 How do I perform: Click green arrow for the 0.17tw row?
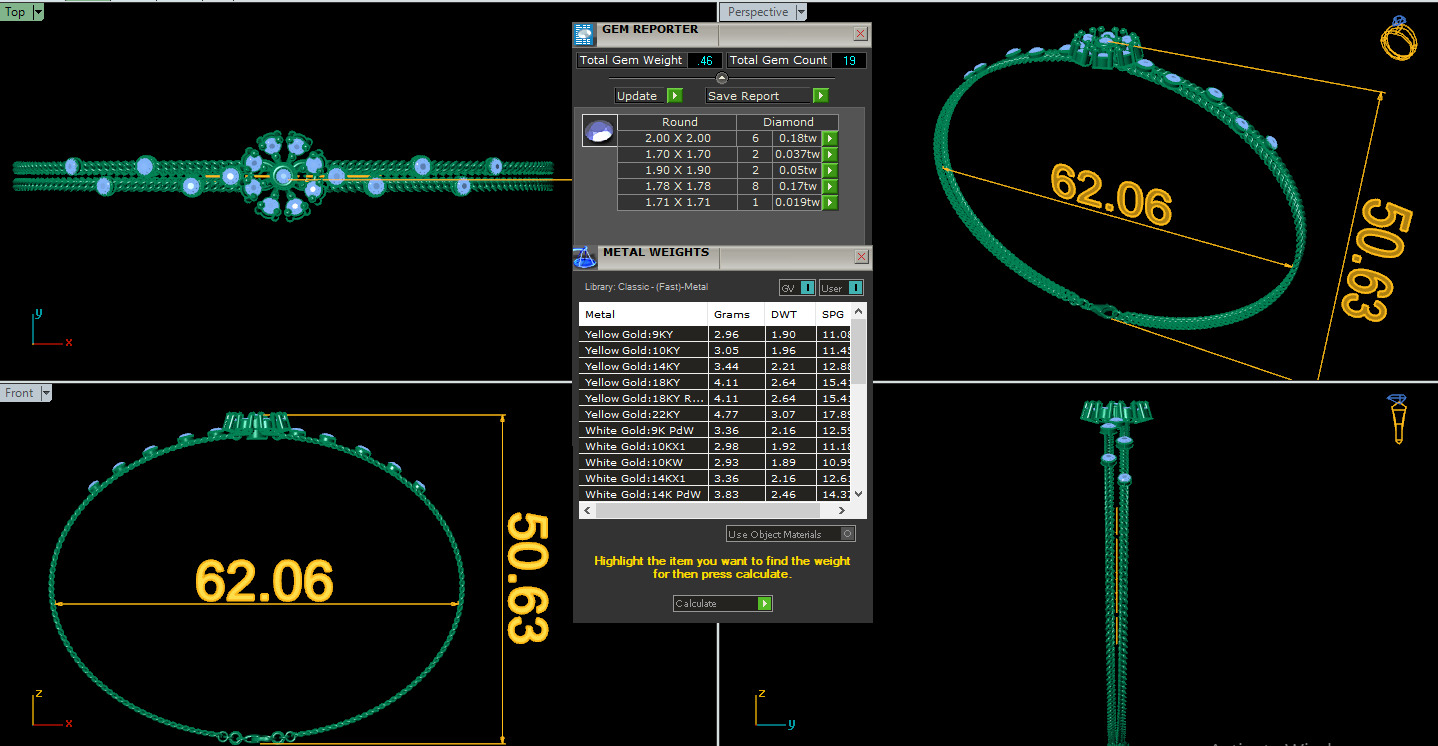pos(830,186)
